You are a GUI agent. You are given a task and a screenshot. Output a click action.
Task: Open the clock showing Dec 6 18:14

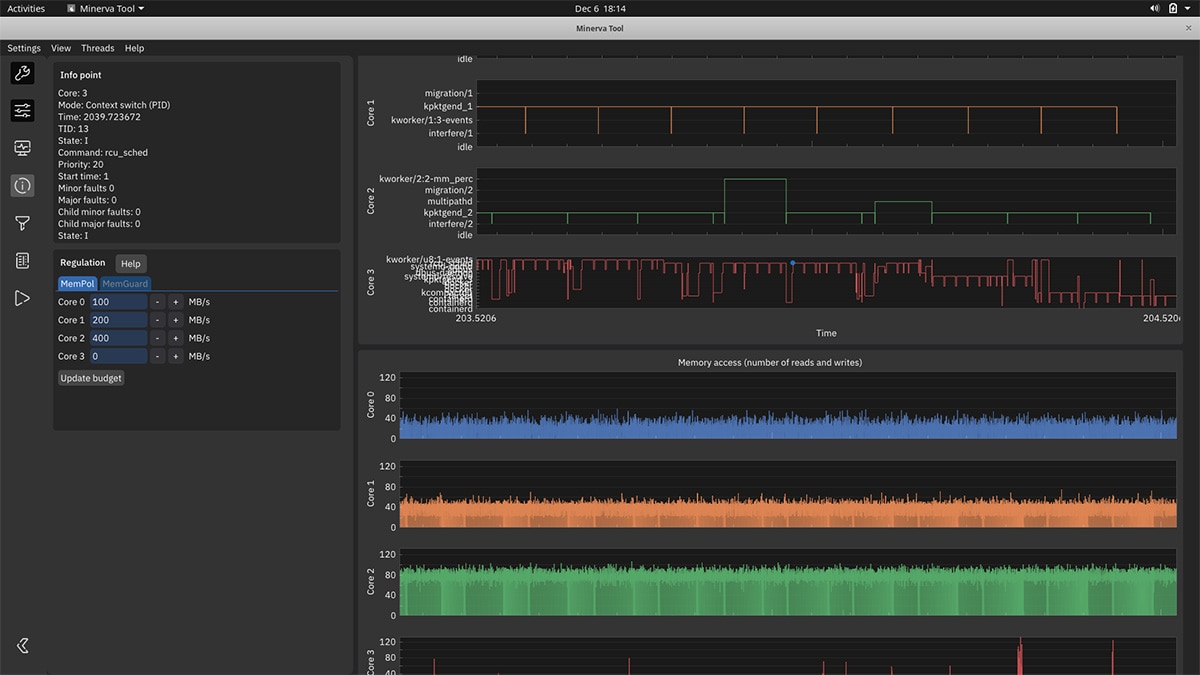click(x=600, y=8)
